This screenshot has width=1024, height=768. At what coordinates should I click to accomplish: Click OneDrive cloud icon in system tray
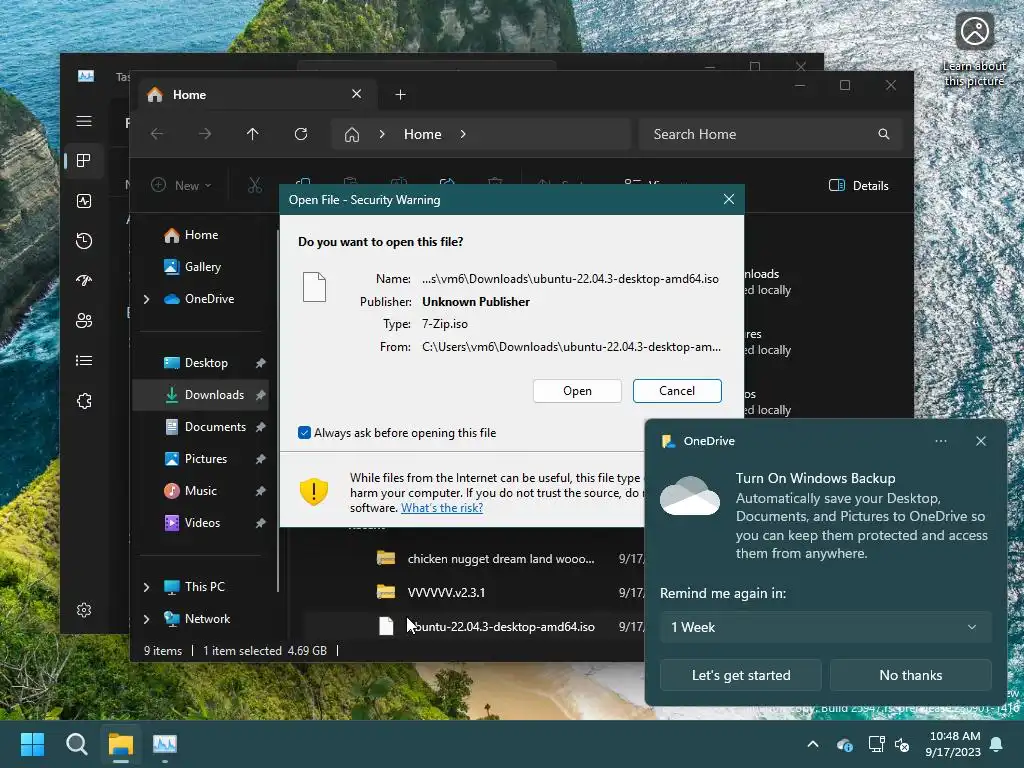(844, 744)
